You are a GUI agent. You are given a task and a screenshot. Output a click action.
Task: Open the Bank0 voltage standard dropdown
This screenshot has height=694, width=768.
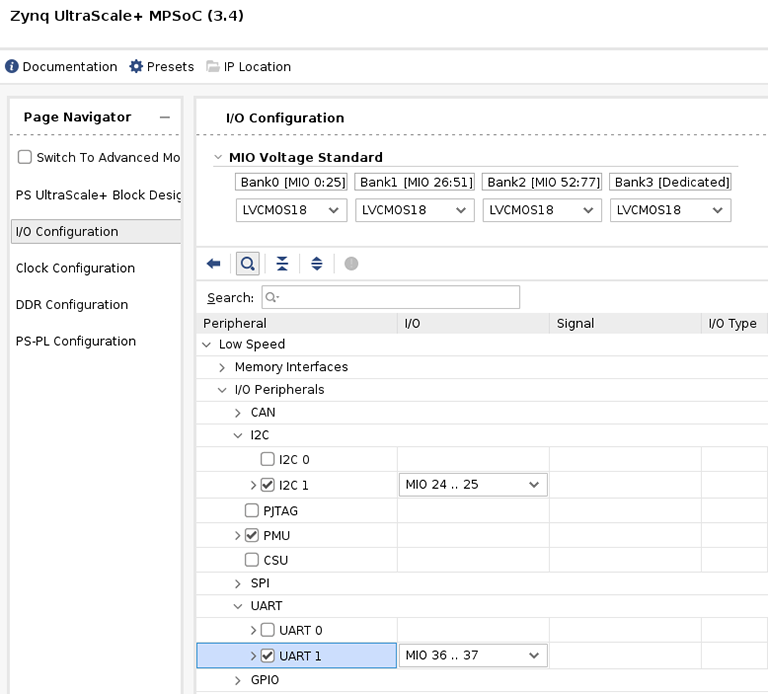pos(291,211)
